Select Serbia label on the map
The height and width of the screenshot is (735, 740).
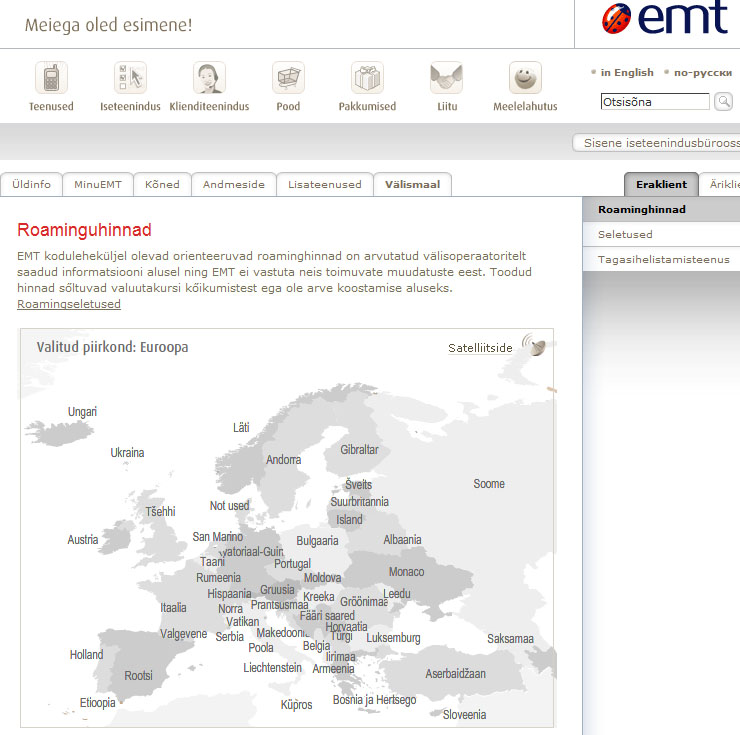pyautogui.click(x=229, y=637)
